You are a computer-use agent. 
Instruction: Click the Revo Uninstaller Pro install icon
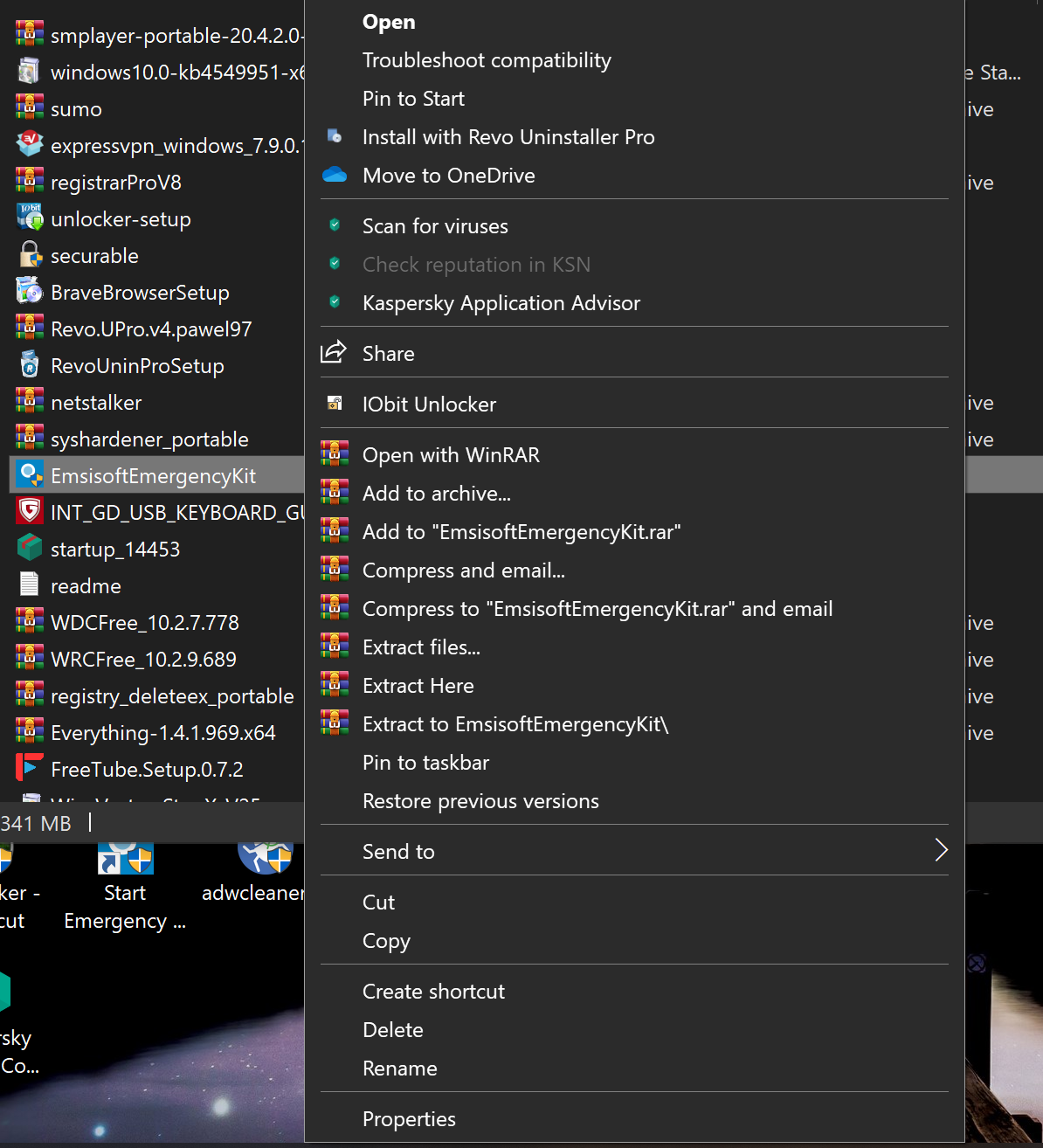pos(335,136)
